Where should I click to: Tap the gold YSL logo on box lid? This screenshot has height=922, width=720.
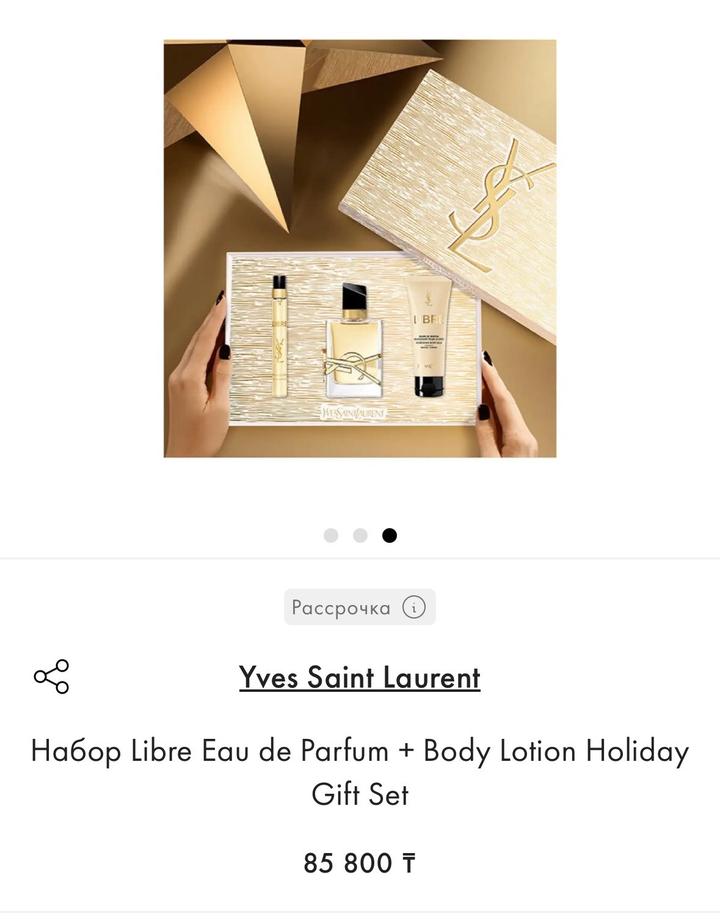coord(499,206)
